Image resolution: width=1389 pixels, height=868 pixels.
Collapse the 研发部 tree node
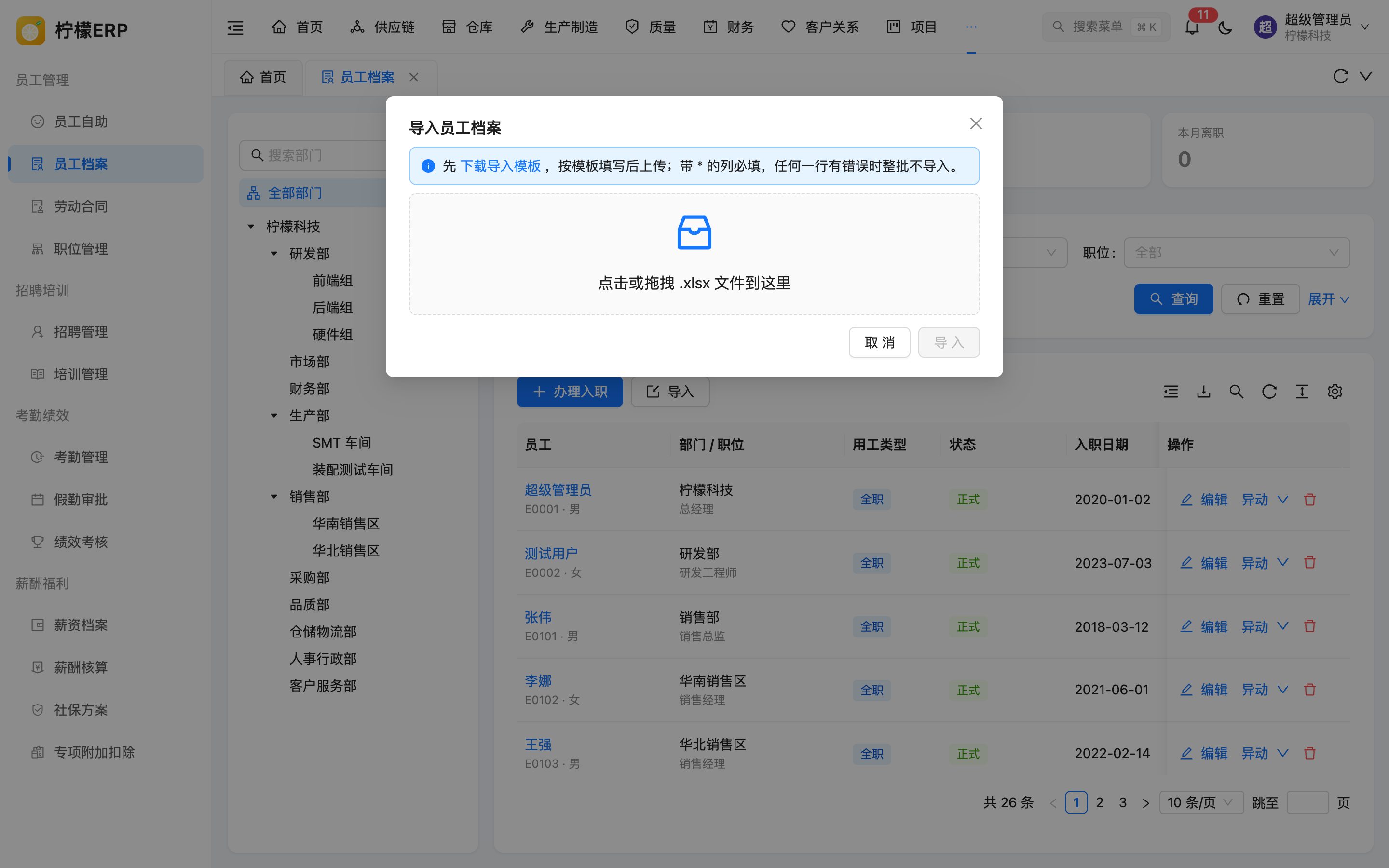coord(274,254)
